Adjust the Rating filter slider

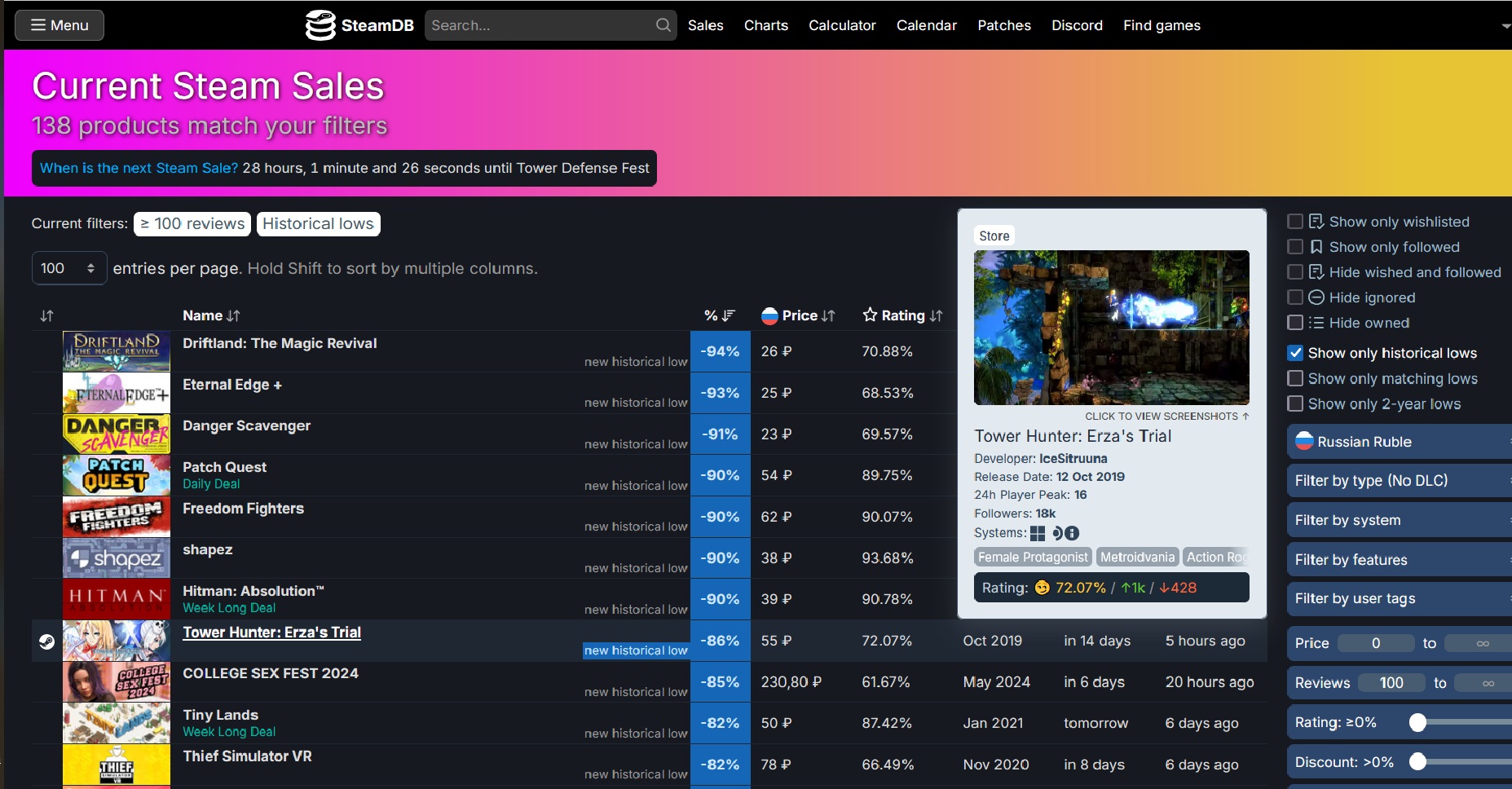(1418, 722)
